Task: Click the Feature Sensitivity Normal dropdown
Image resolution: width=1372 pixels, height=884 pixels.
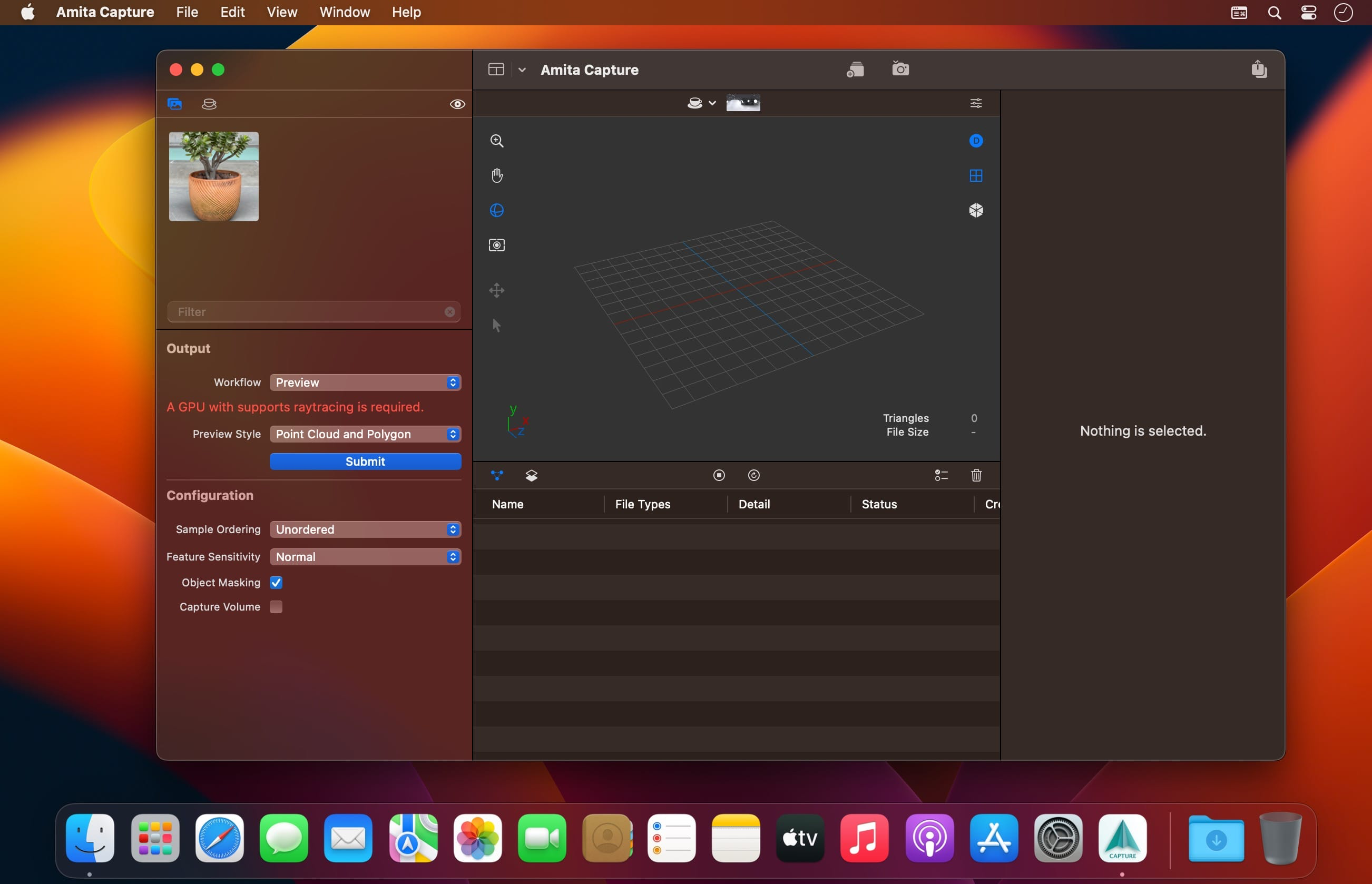Action: [364, 556]
